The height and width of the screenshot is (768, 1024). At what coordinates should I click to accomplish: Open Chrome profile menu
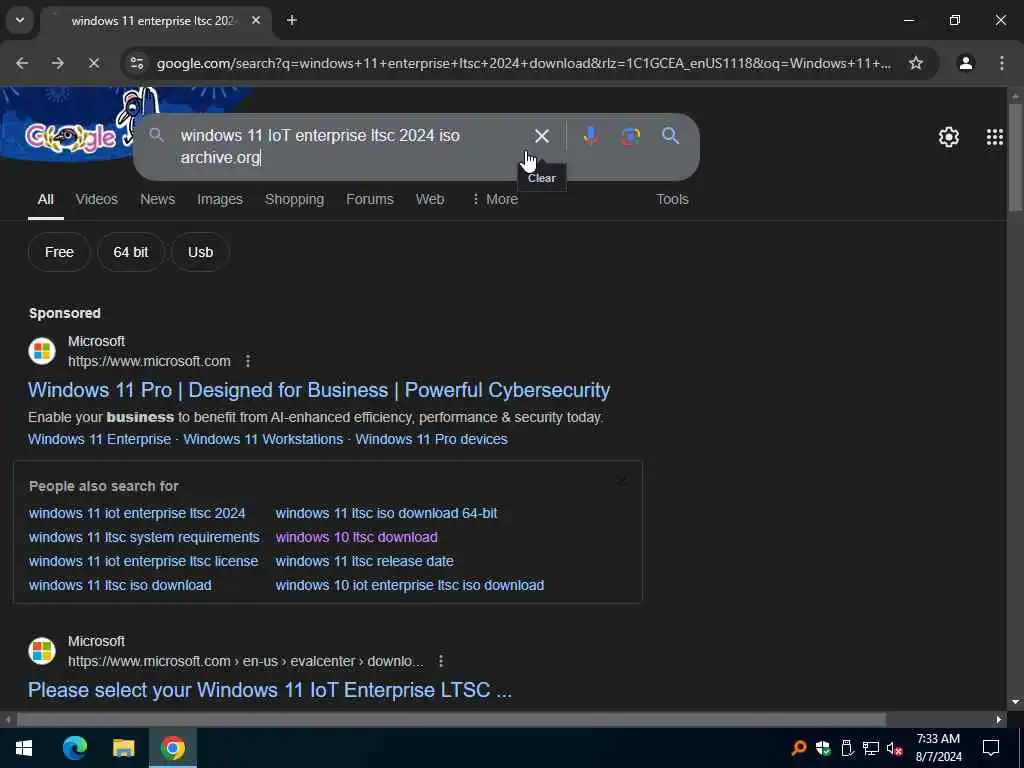click(965, 63)
